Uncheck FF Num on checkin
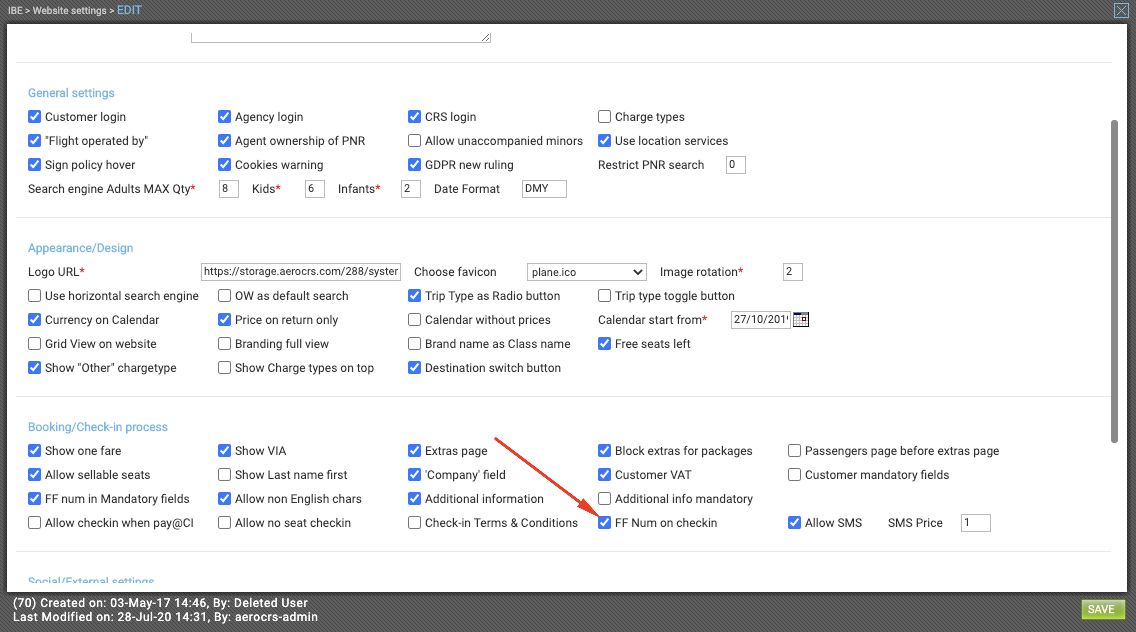This screenshot has width=1136, height=632. [604, 523]
